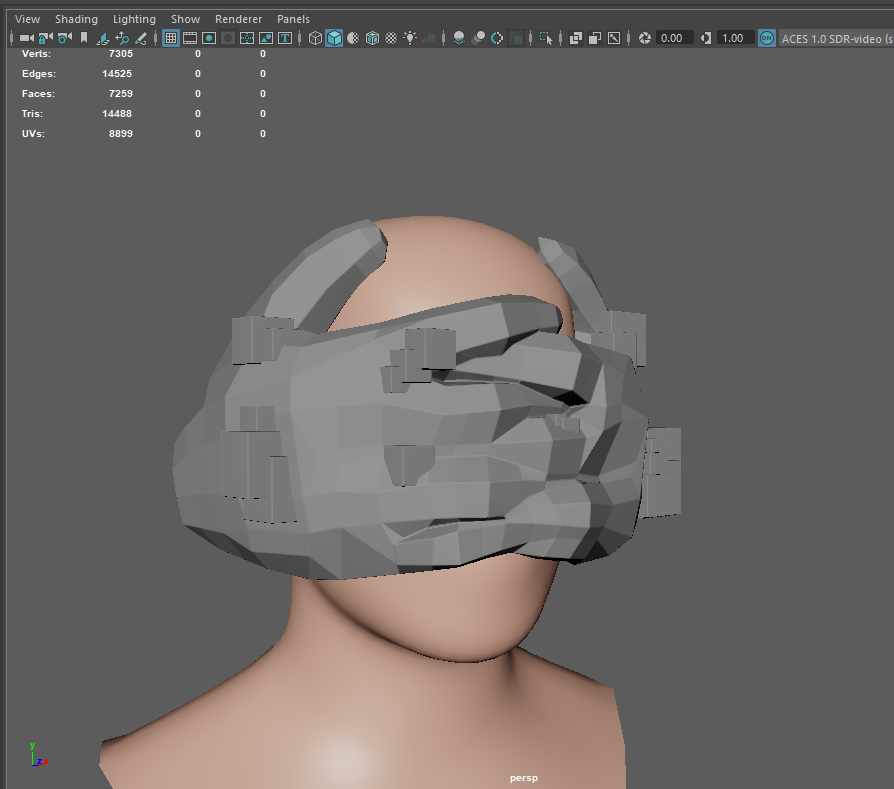The image size is (894, 789).
Task: Toggle the Resolution Gate icon
Action: [x=209, y=38]
